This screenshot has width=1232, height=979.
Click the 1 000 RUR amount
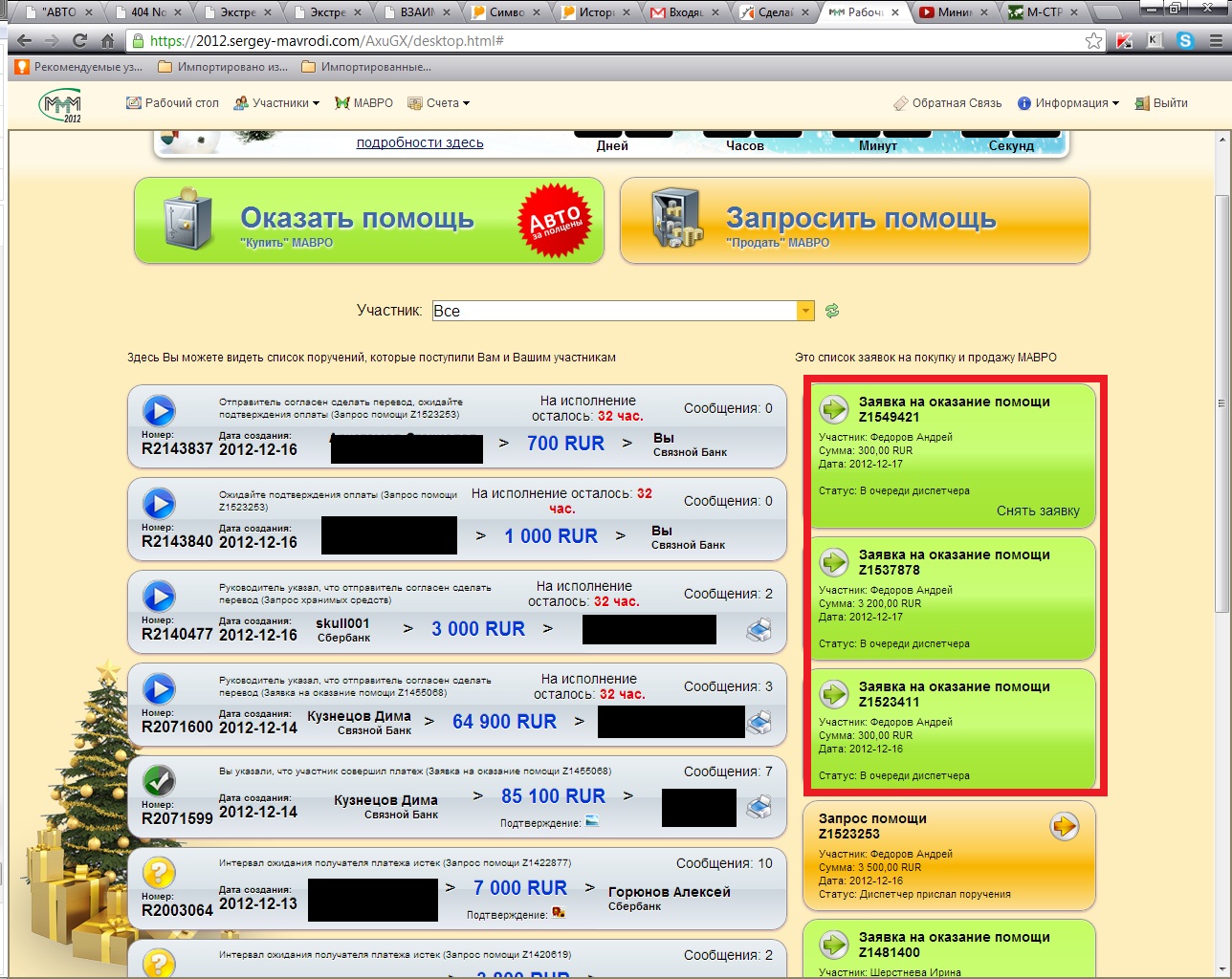click(x=551, y=536)
